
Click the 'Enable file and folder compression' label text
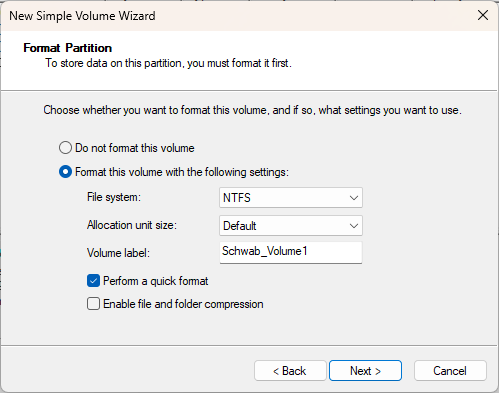(x=183, y=304)
